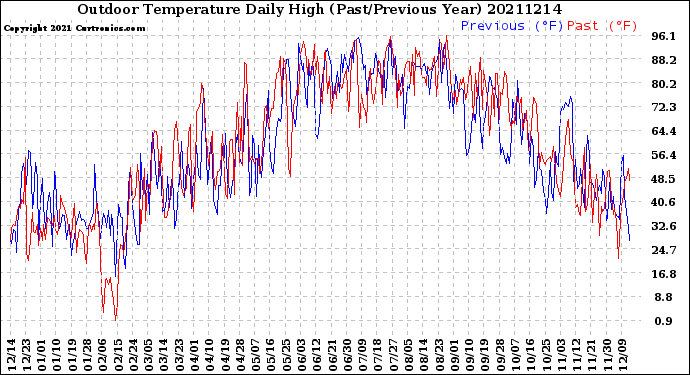Click the 56.4 y-axis value
Screen dimensions: 690x375
664,155
